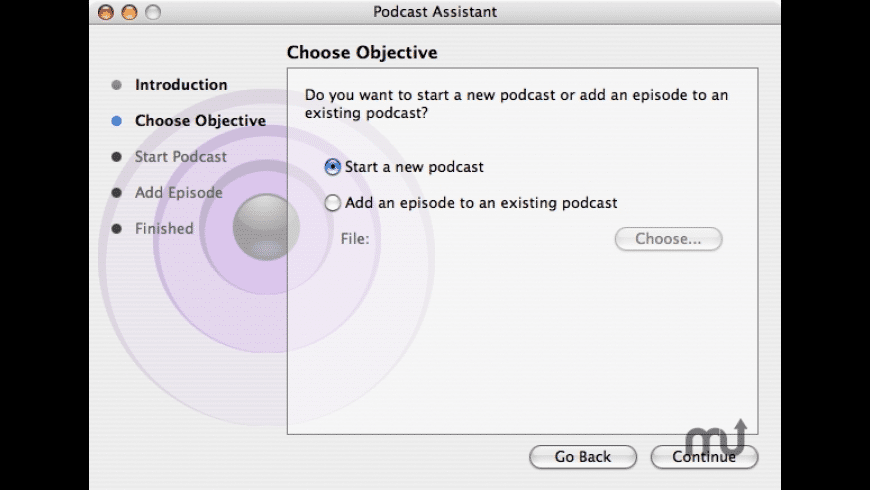Select Add an episode to existing podcast
870x490 pixels.
(333, 203)
